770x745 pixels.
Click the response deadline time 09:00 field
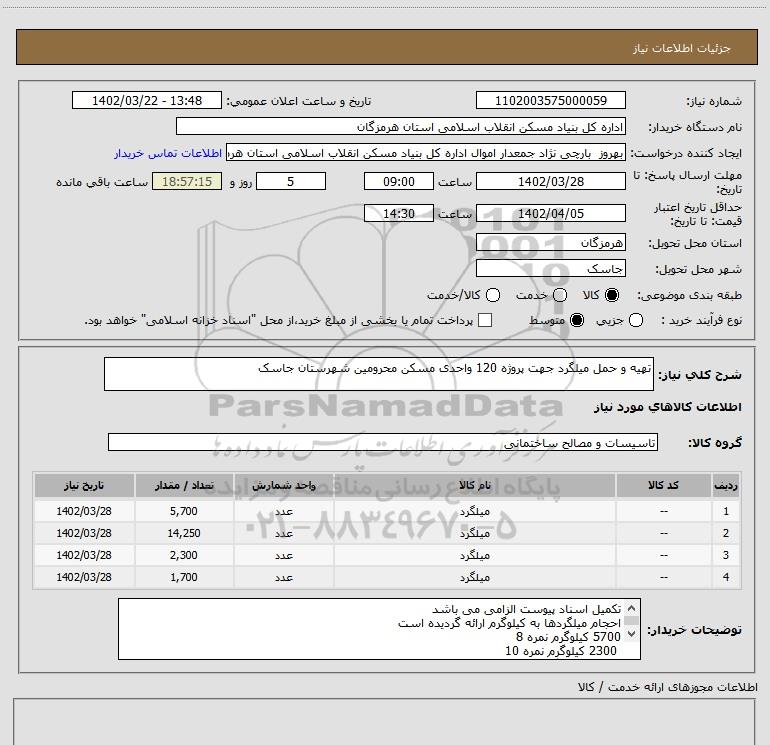coord(399,181)
